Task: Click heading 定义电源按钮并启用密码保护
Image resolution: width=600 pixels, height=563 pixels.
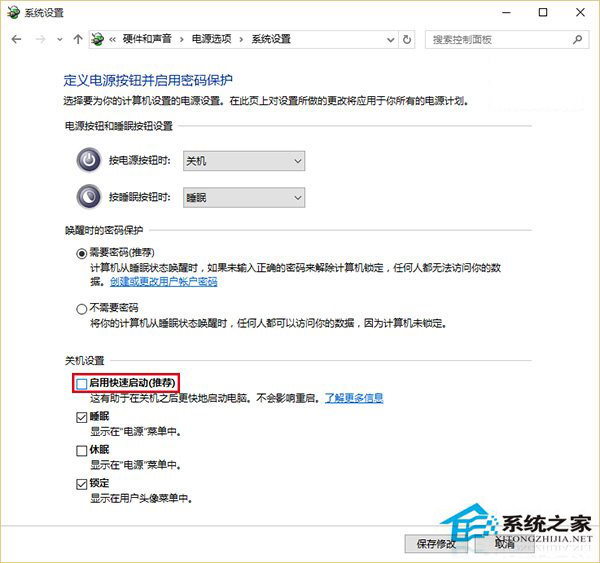Action: point(148,80)
